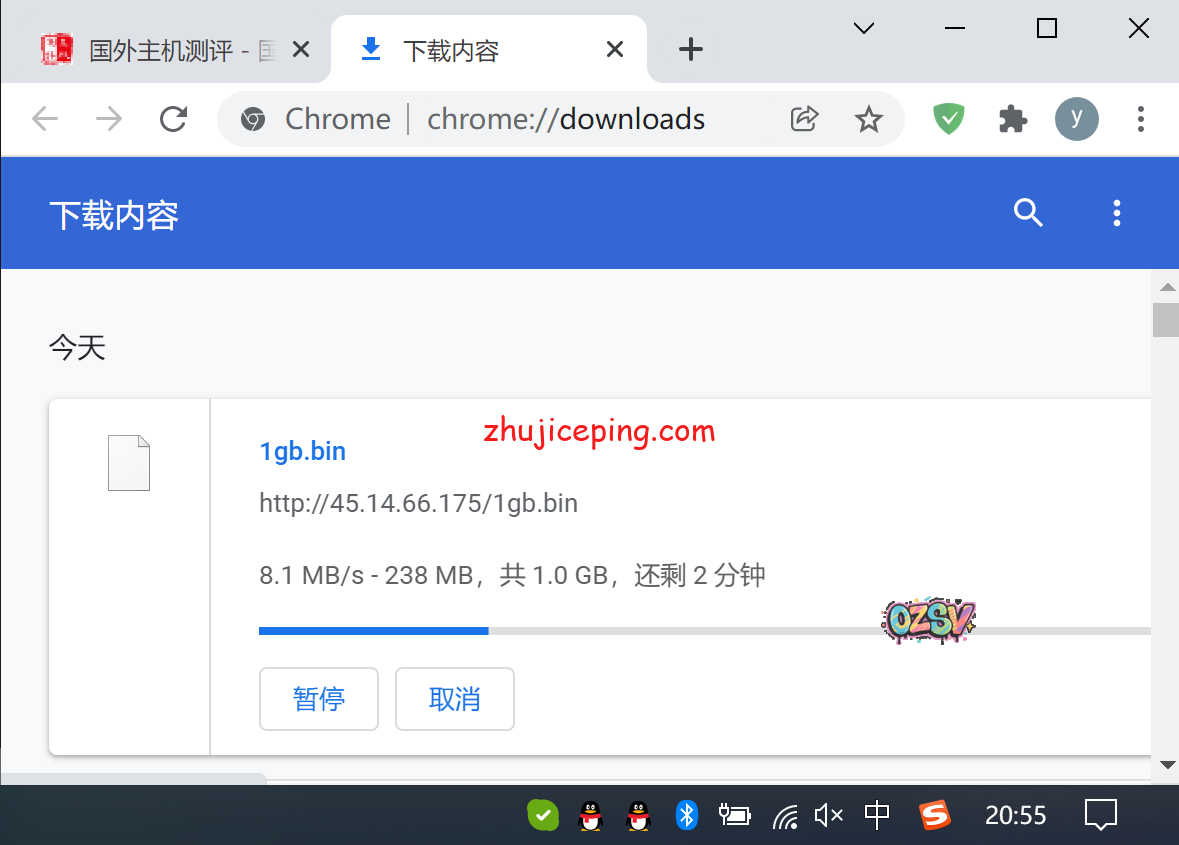Pause the download with 暂停 button
This screenshot has width=1179, height=845.
point(319,699)
